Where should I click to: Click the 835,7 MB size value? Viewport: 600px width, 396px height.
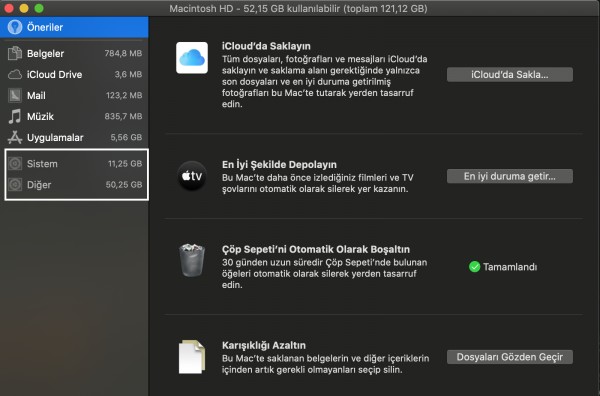[123, 116]
